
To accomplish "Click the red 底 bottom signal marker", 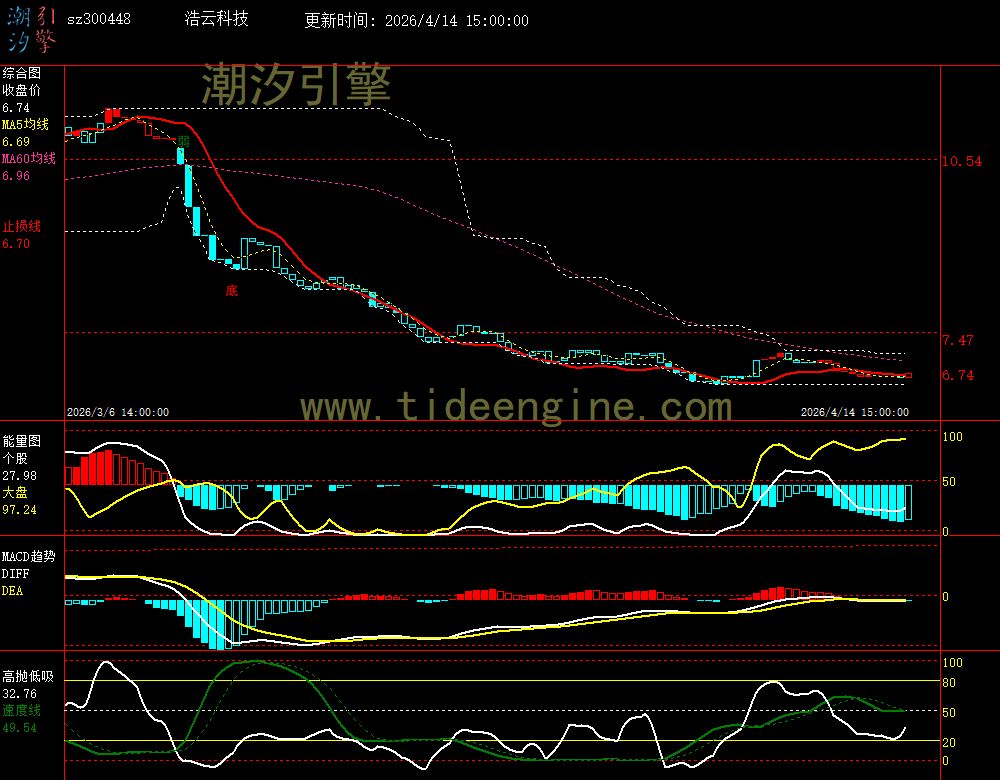I will (x=232, y=291).
